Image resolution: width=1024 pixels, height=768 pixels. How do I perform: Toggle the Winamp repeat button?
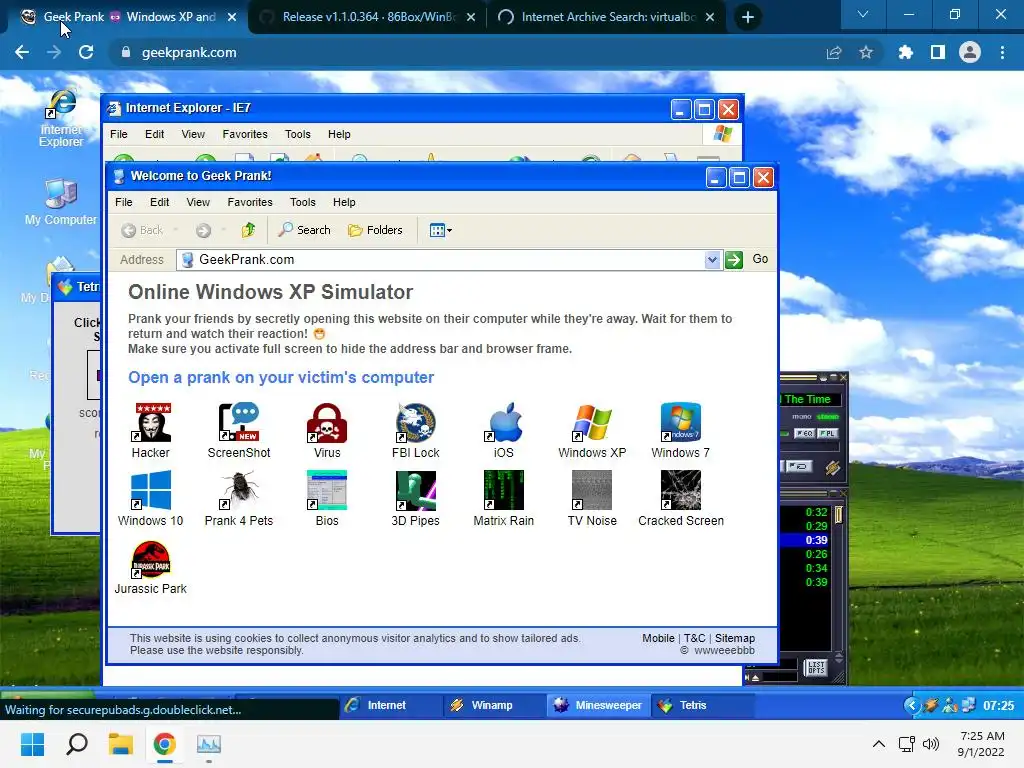point(798,466)
